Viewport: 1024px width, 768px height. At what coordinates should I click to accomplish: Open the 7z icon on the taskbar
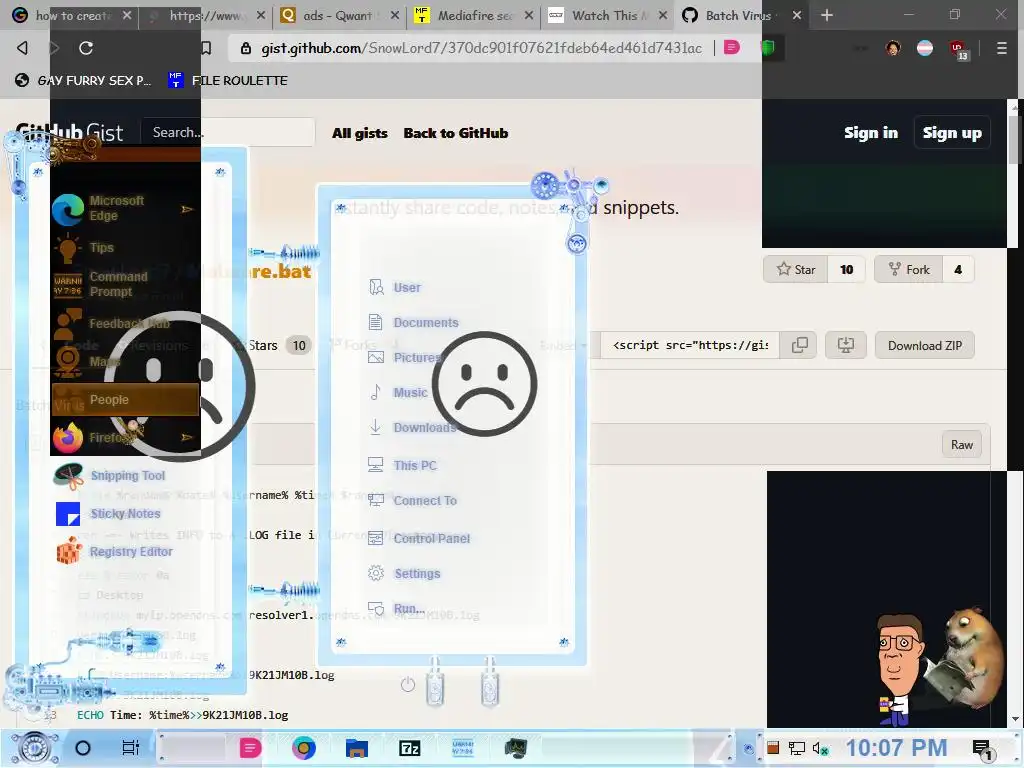click(x=409, y=748)
